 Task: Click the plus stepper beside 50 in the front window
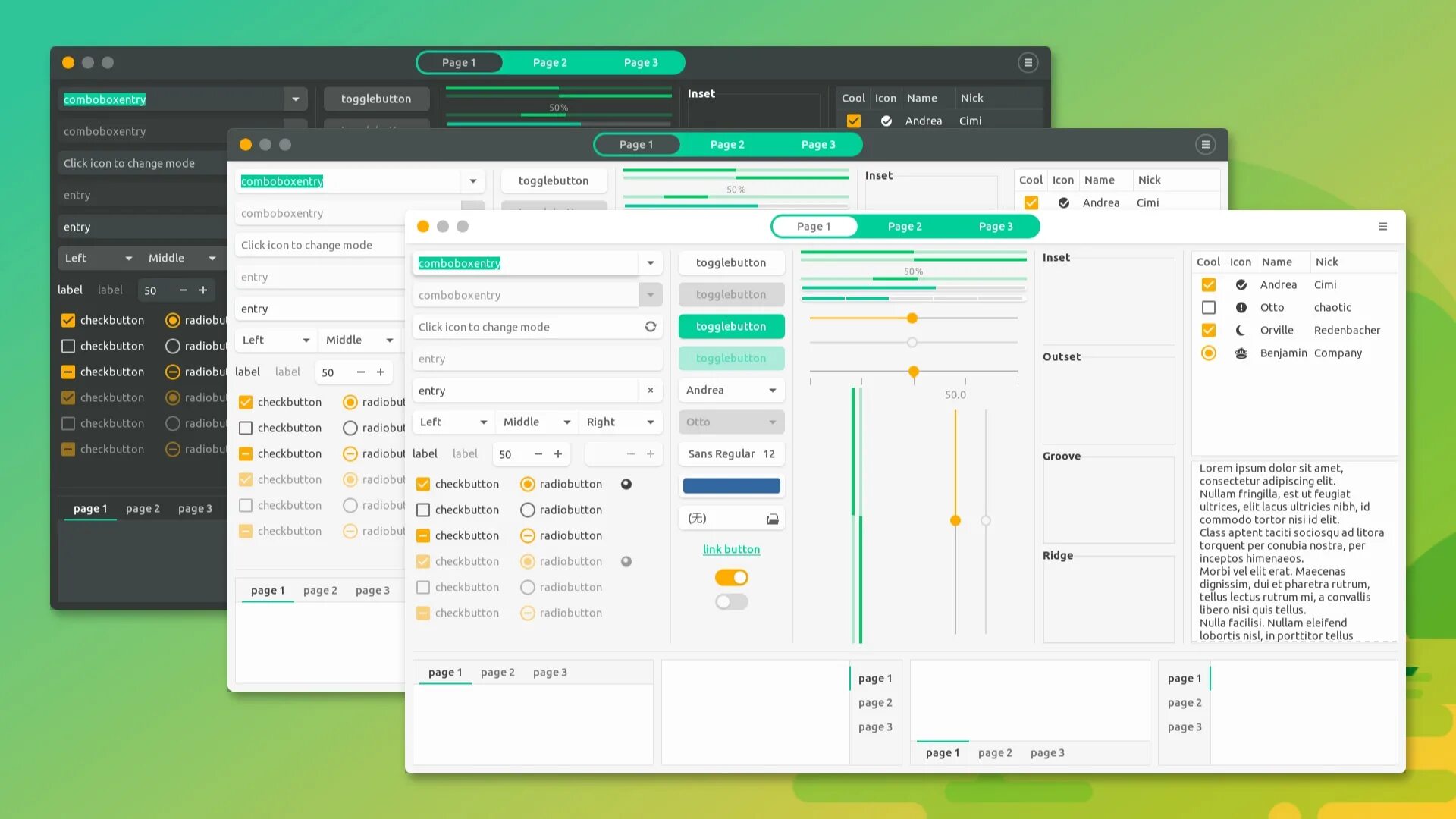point(558,454)
